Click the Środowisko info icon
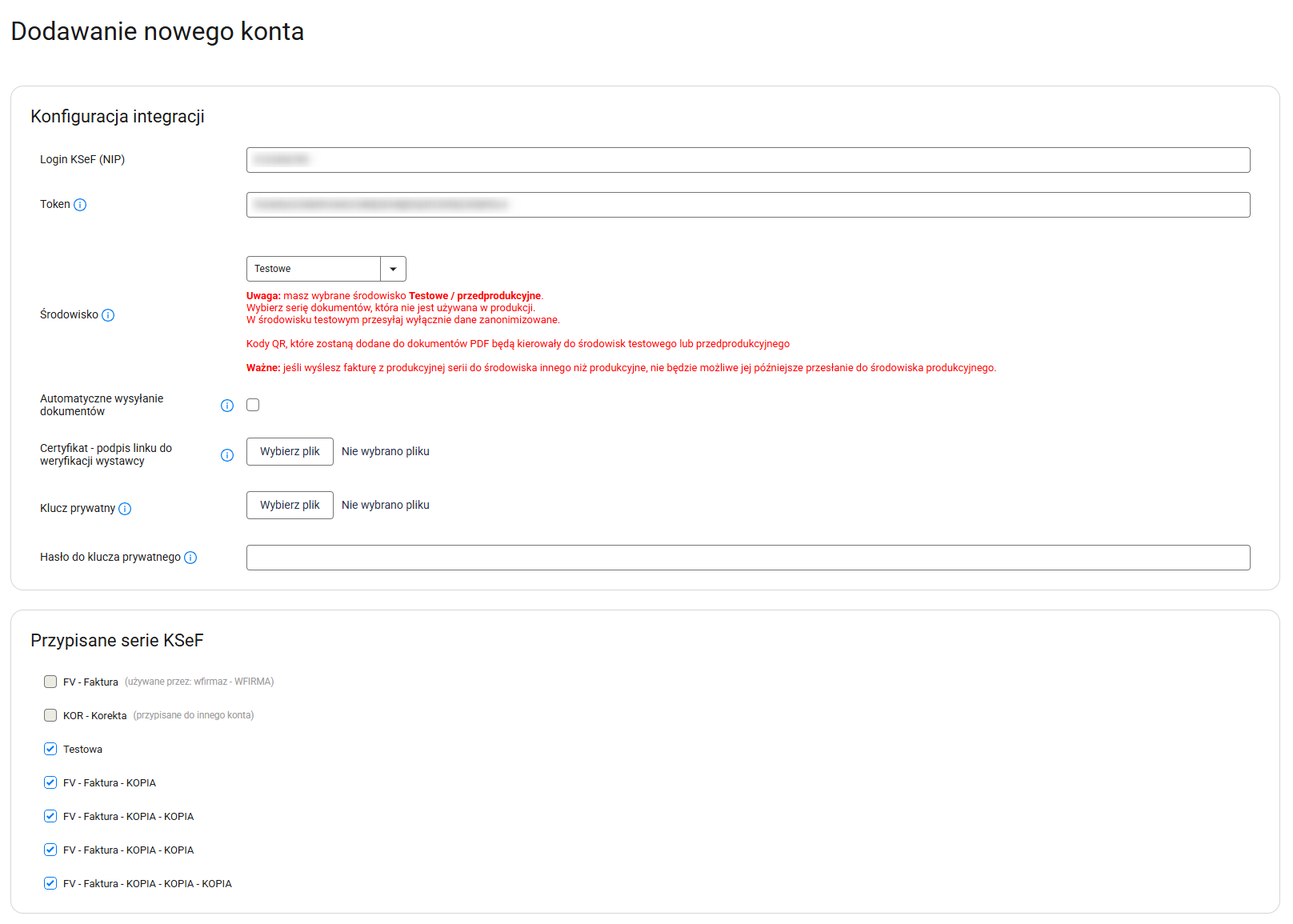1293x924 pixels. [x=108, y=315]
